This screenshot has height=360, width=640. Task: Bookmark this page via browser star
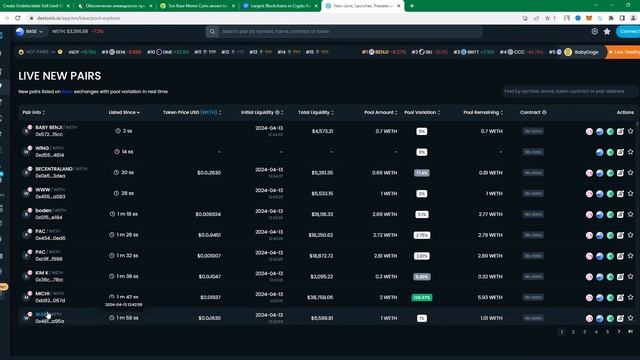coord(547,18)
